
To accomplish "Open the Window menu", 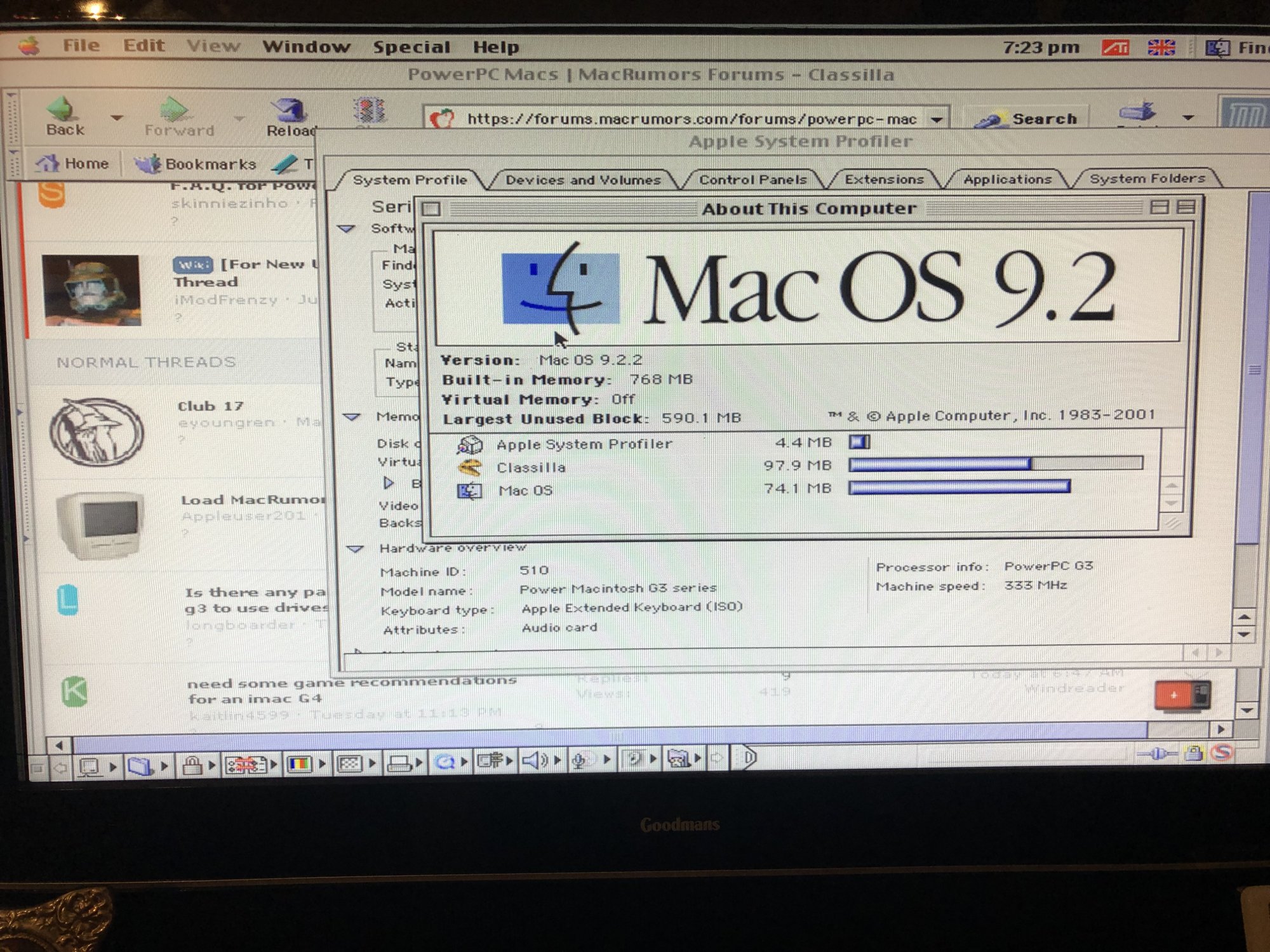I will (x=306, y=46).
